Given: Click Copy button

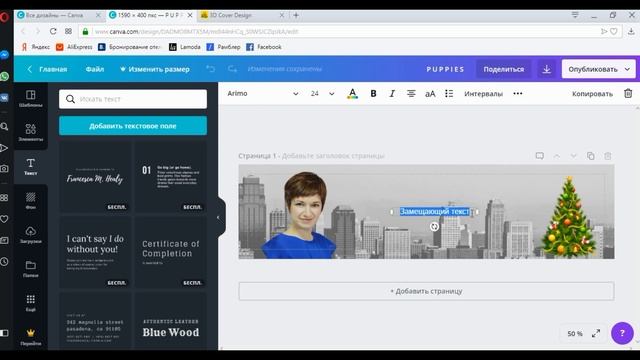Looking at the screenshot, I should point(592,93).
